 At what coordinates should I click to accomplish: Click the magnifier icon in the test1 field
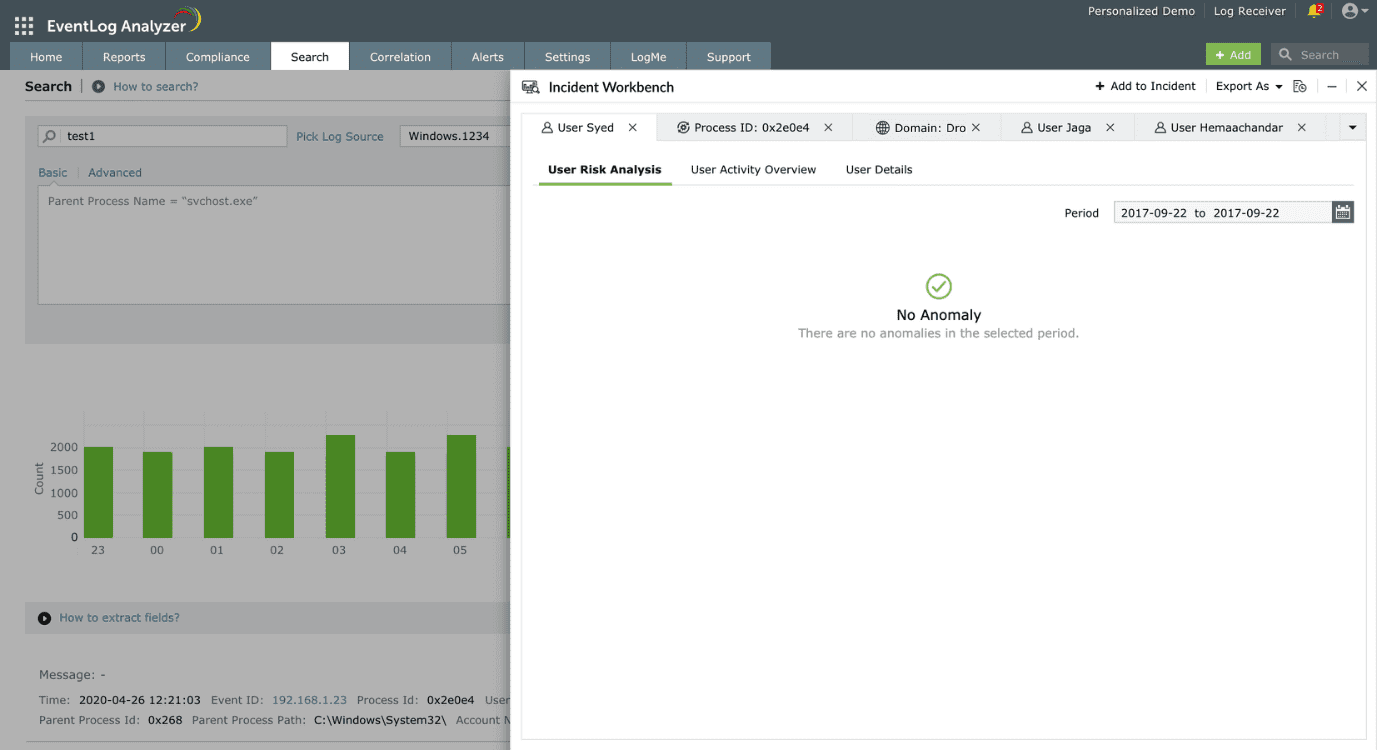[x=49, y=136]
